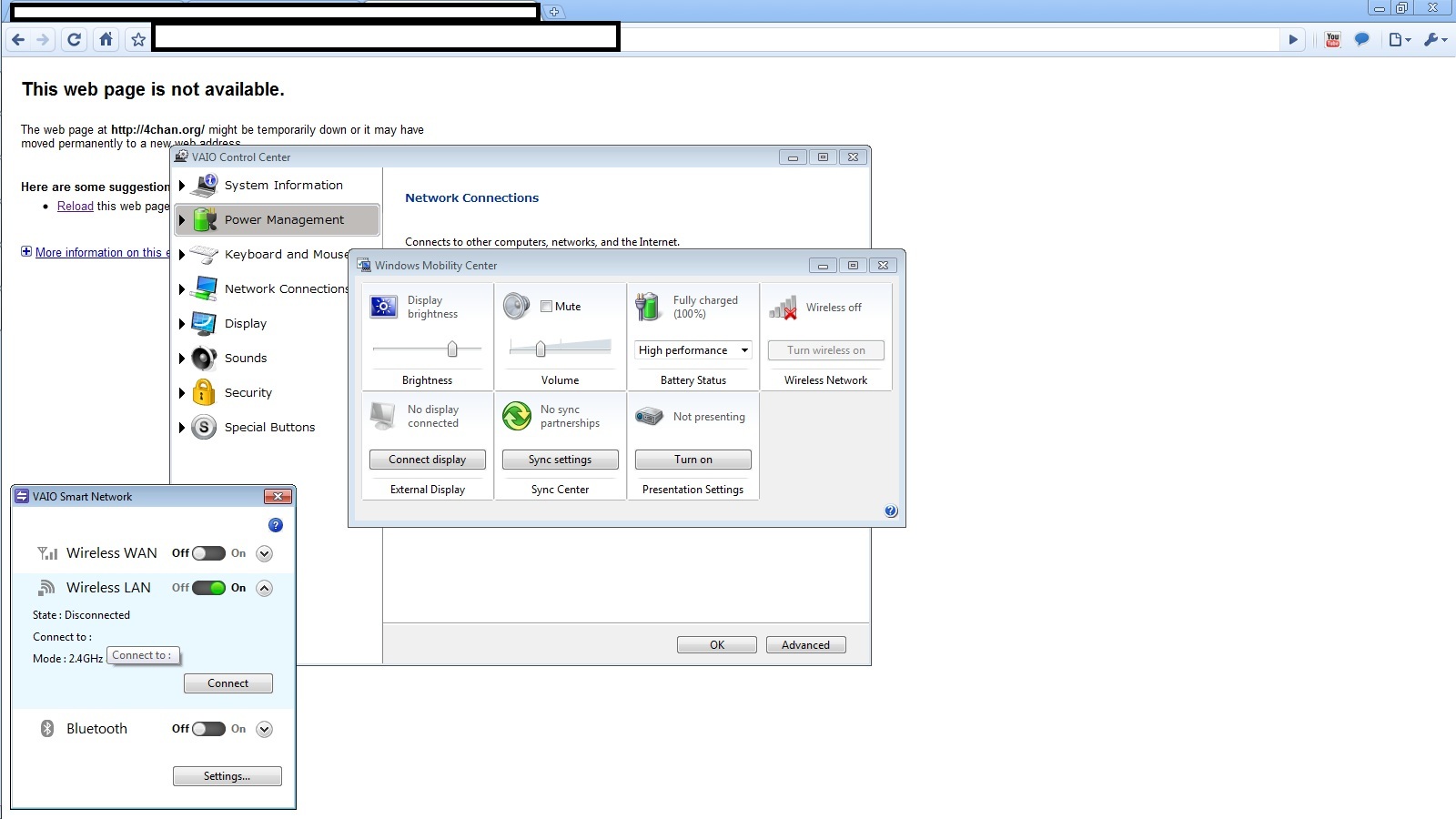
Task: Click the Power Management battery icon
Action: (x=205, y=219)
